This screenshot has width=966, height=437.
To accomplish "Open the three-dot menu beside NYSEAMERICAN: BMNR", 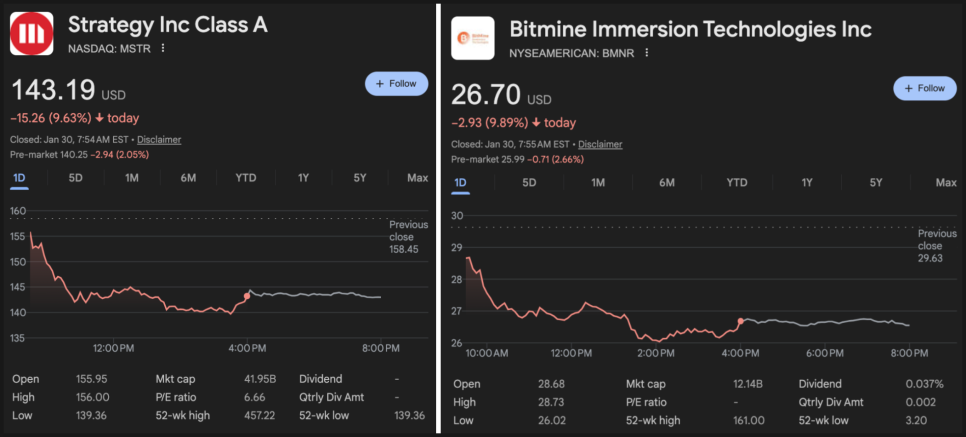I will 647,52.
